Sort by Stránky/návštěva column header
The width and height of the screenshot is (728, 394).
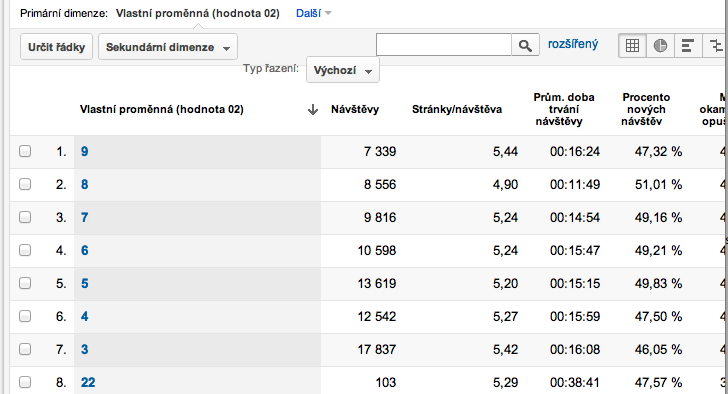457,110
